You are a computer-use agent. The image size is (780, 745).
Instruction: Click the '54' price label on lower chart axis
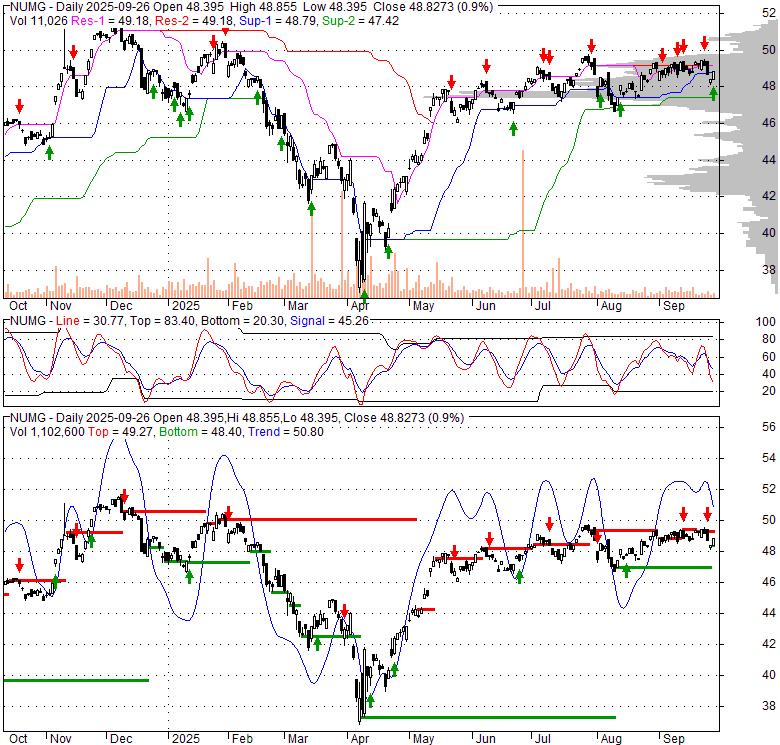coord(769,458)
